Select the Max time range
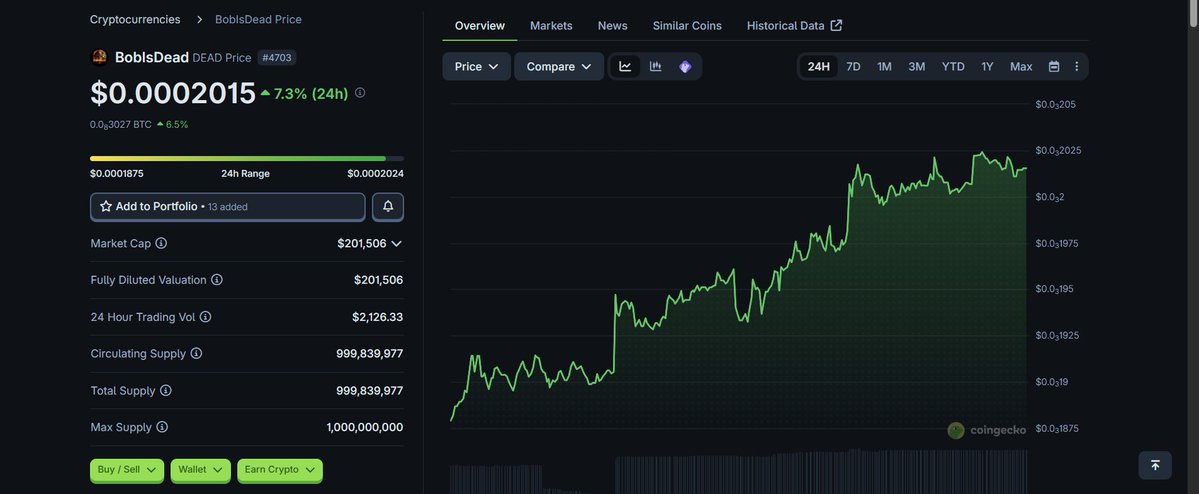Viewport: 1199px width, 494px height. pyautogui.click(x=1021, y=67)
